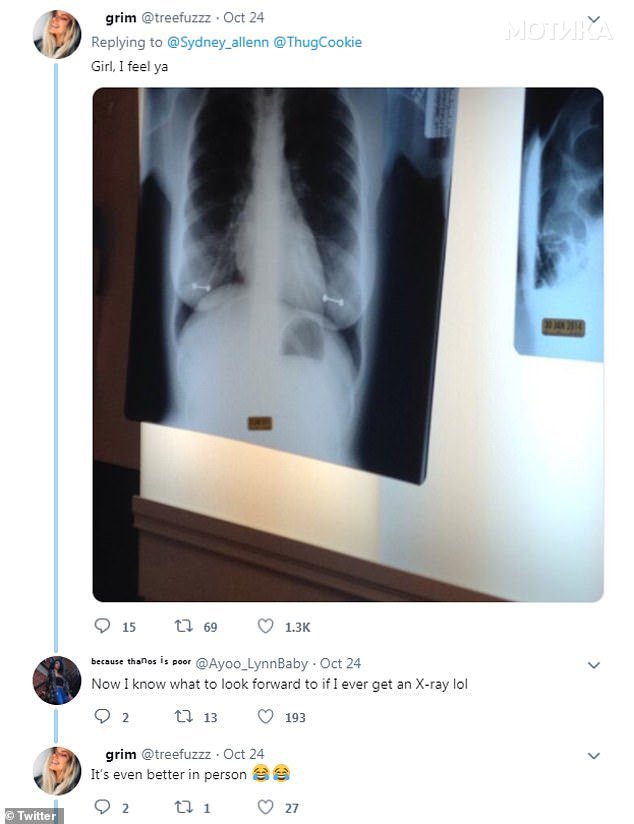Reply to "It's even better in person" tweet
The image size is (634, 824).
[x=102, y=807]
